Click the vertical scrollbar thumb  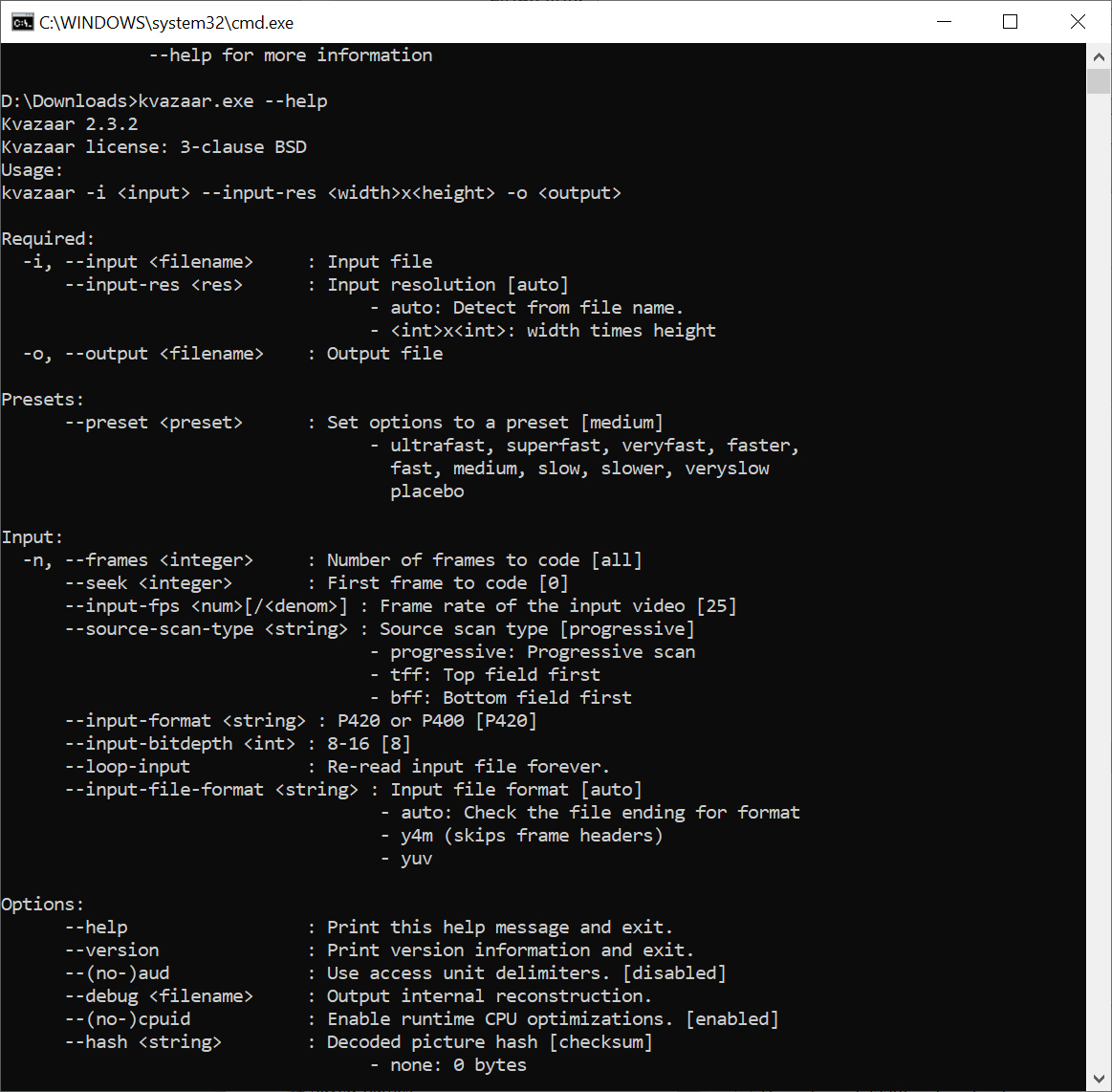pos(1099,81)
